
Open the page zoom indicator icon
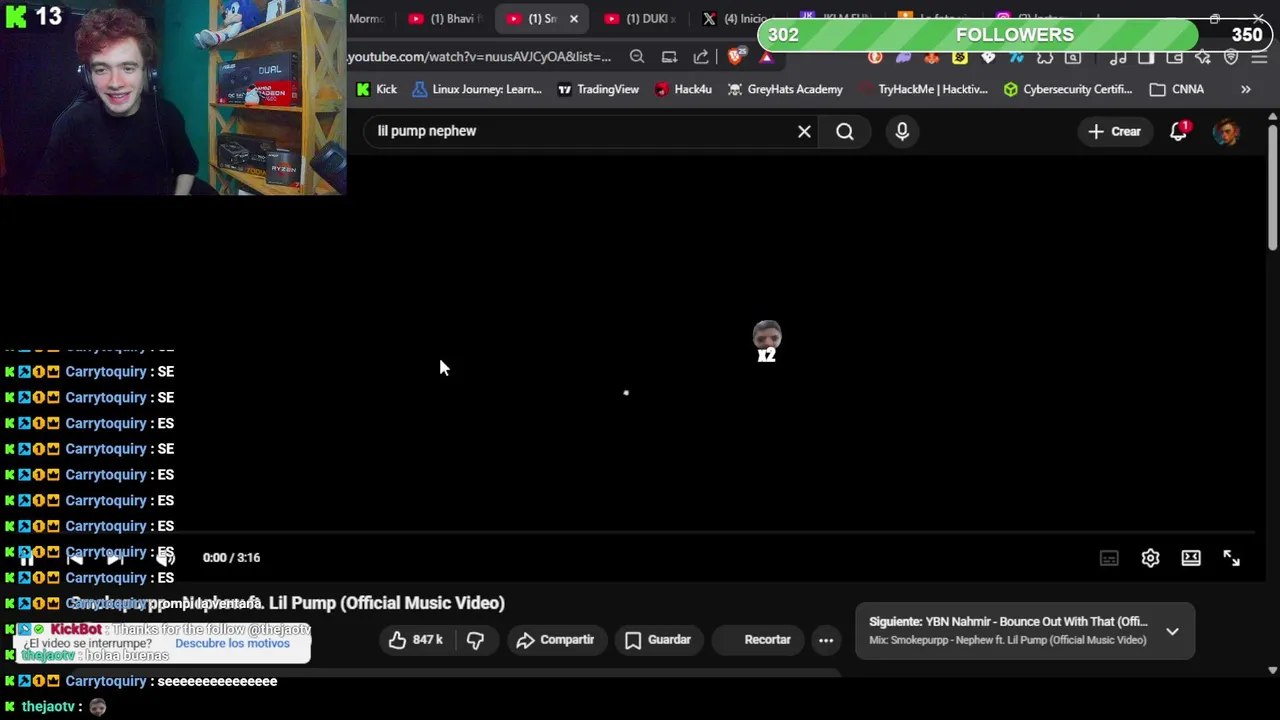click(637, 57)
